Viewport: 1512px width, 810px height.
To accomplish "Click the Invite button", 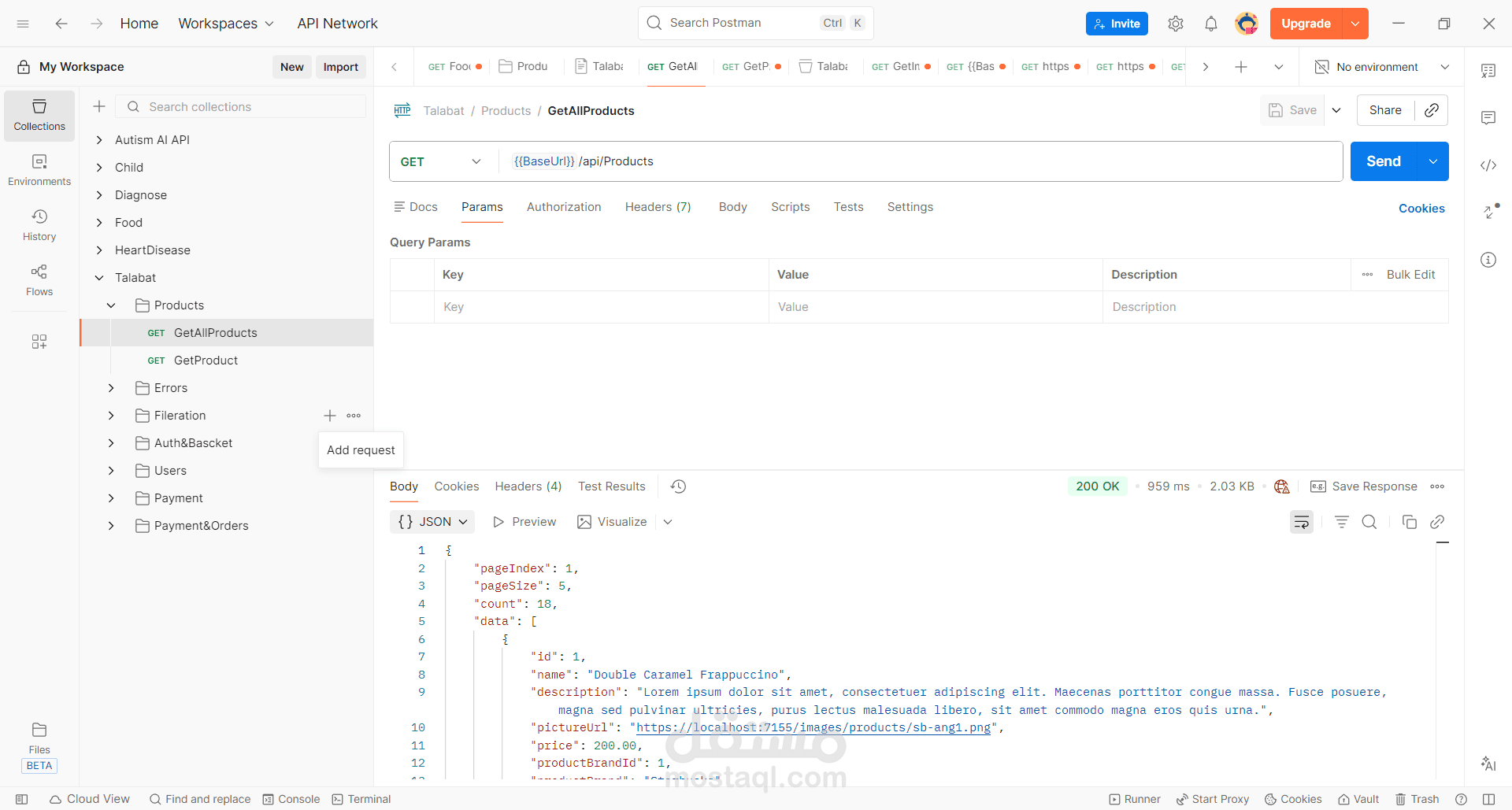I will (x=1117, y=24).
